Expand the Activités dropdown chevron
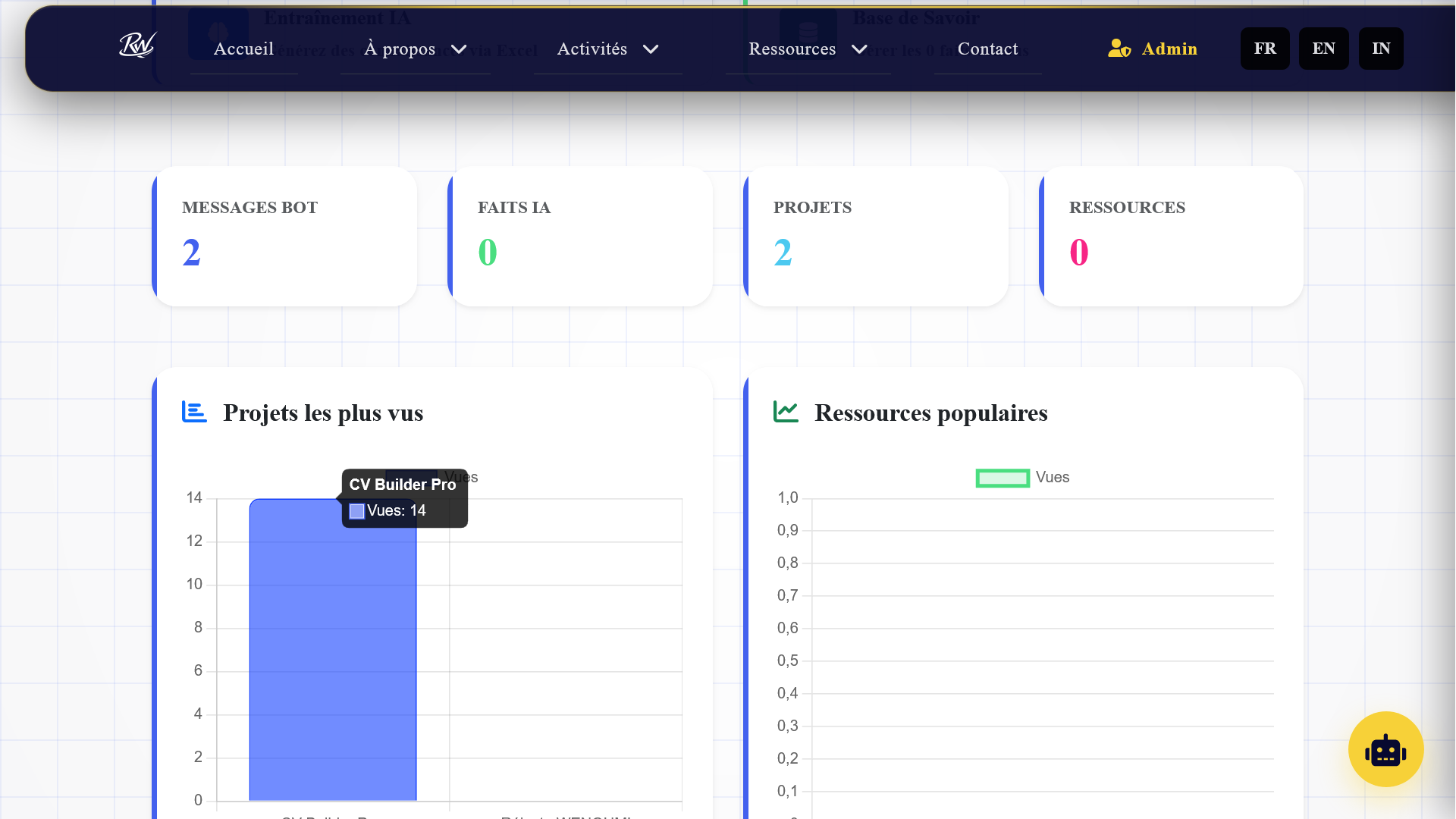The image size is (1456, 819). click(x=651, y=49)
